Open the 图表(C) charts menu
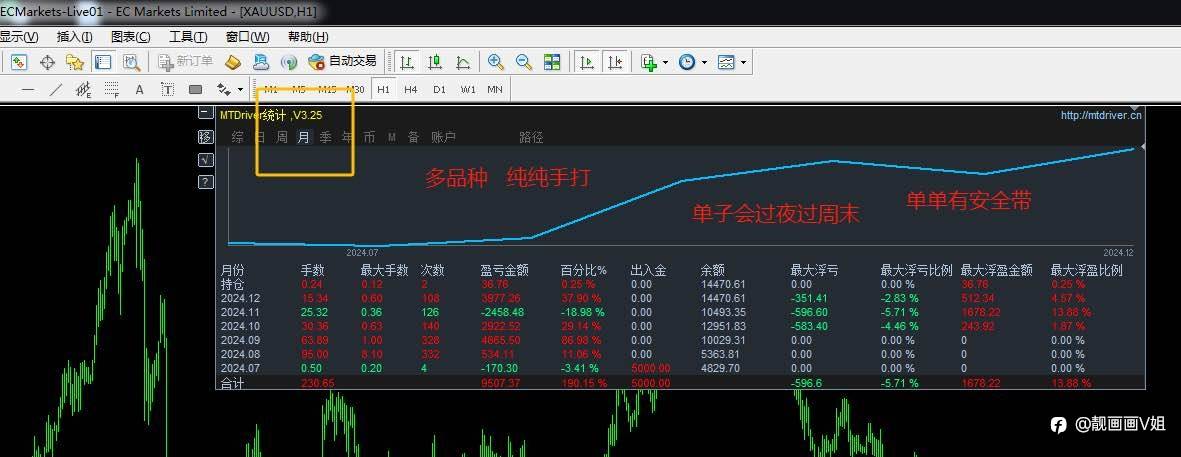The image size is (1181, 457). (130, 37)
